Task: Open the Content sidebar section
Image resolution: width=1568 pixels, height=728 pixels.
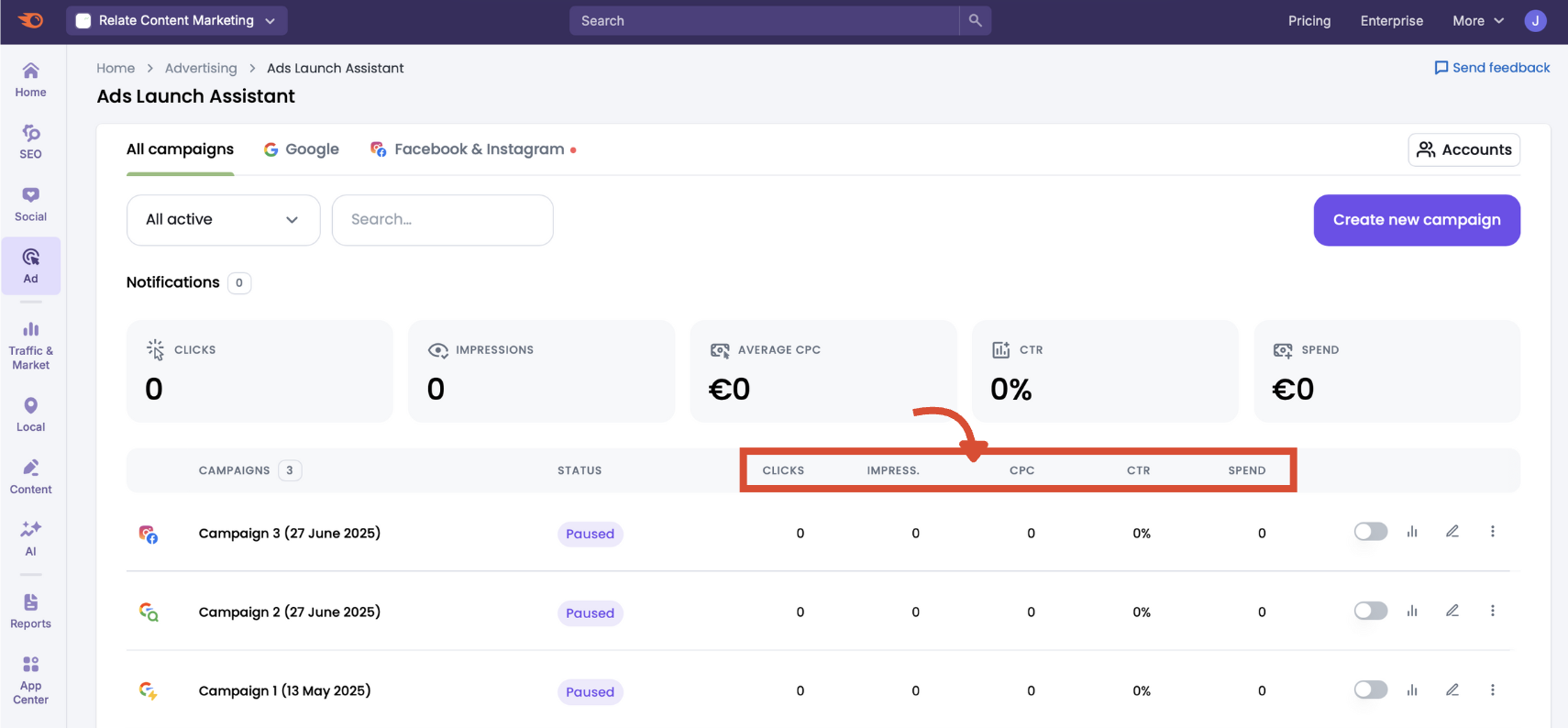Action: pyautogui.click(x=30, y=477)
